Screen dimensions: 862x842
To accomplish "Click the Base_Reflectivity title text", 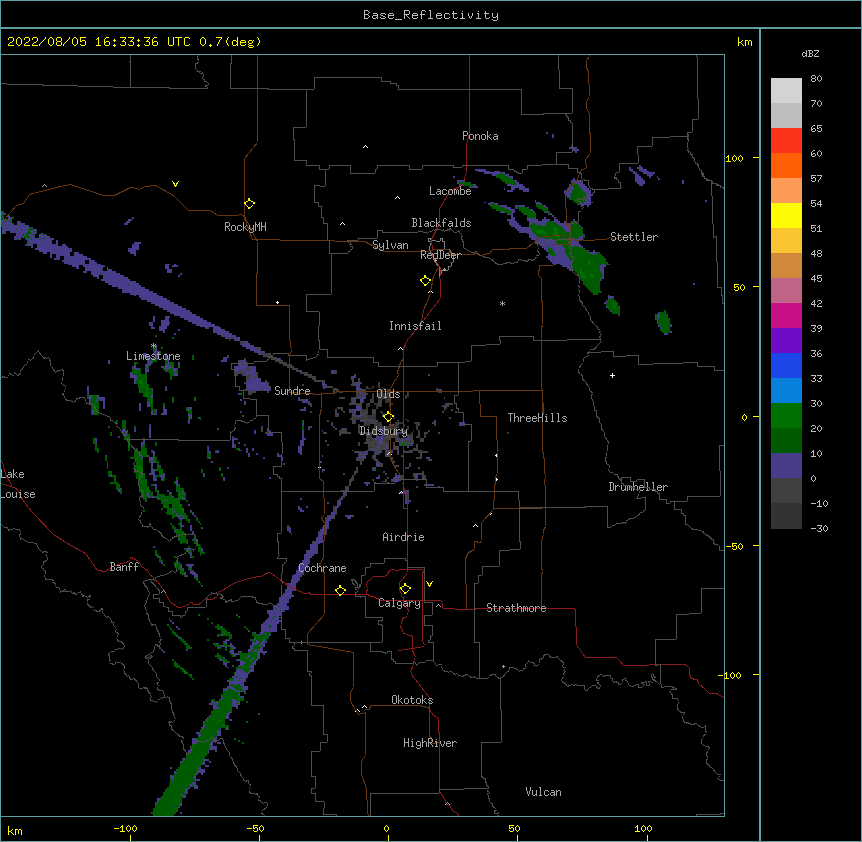I will click(431, 15).
